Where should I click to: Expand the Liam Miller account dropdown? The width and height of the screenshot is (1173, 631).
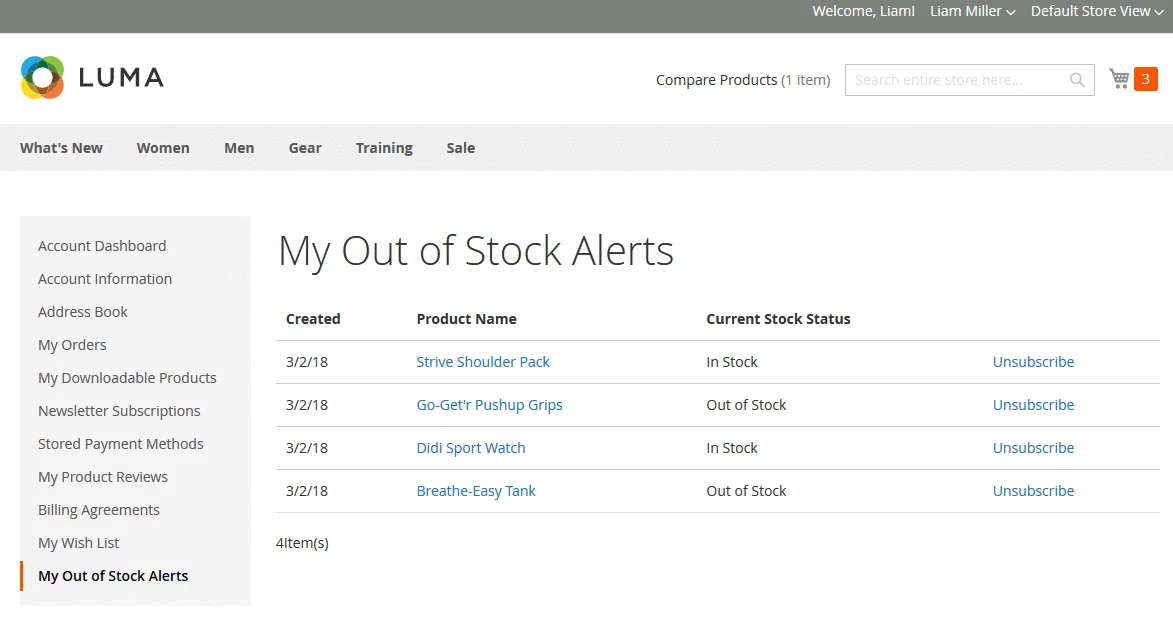coord(972,12)
